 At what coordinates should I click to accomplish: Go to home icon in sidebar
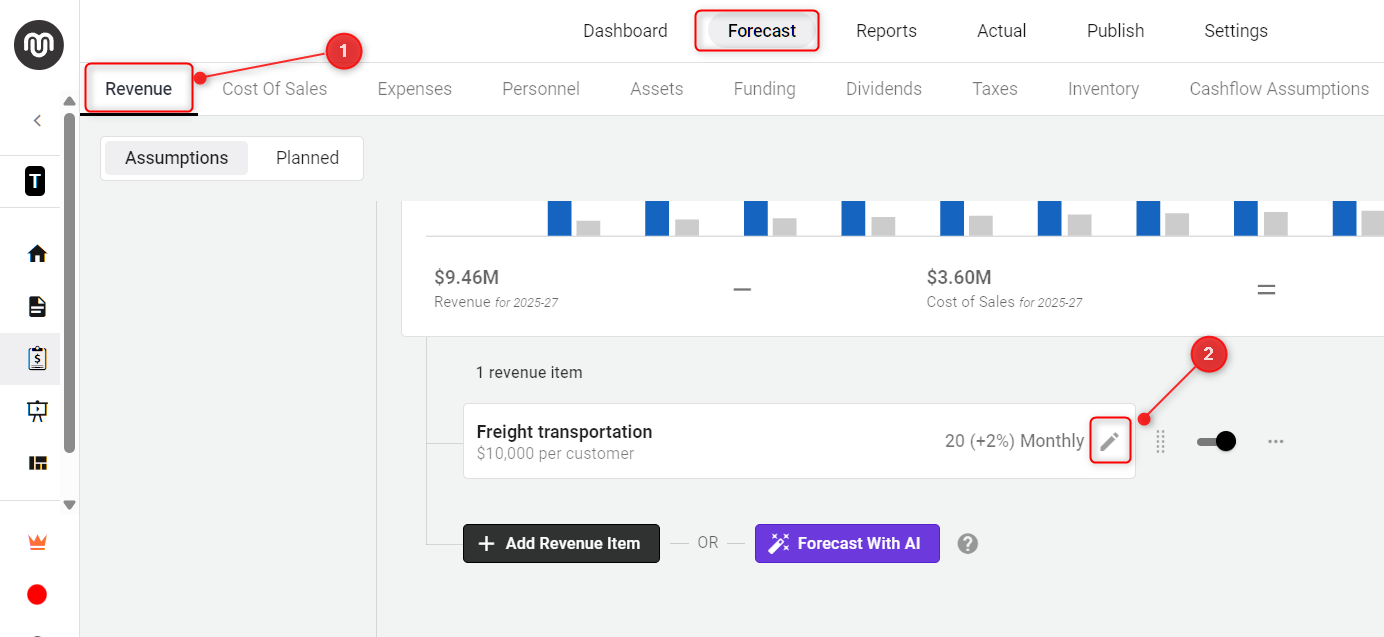pos(37,254)
